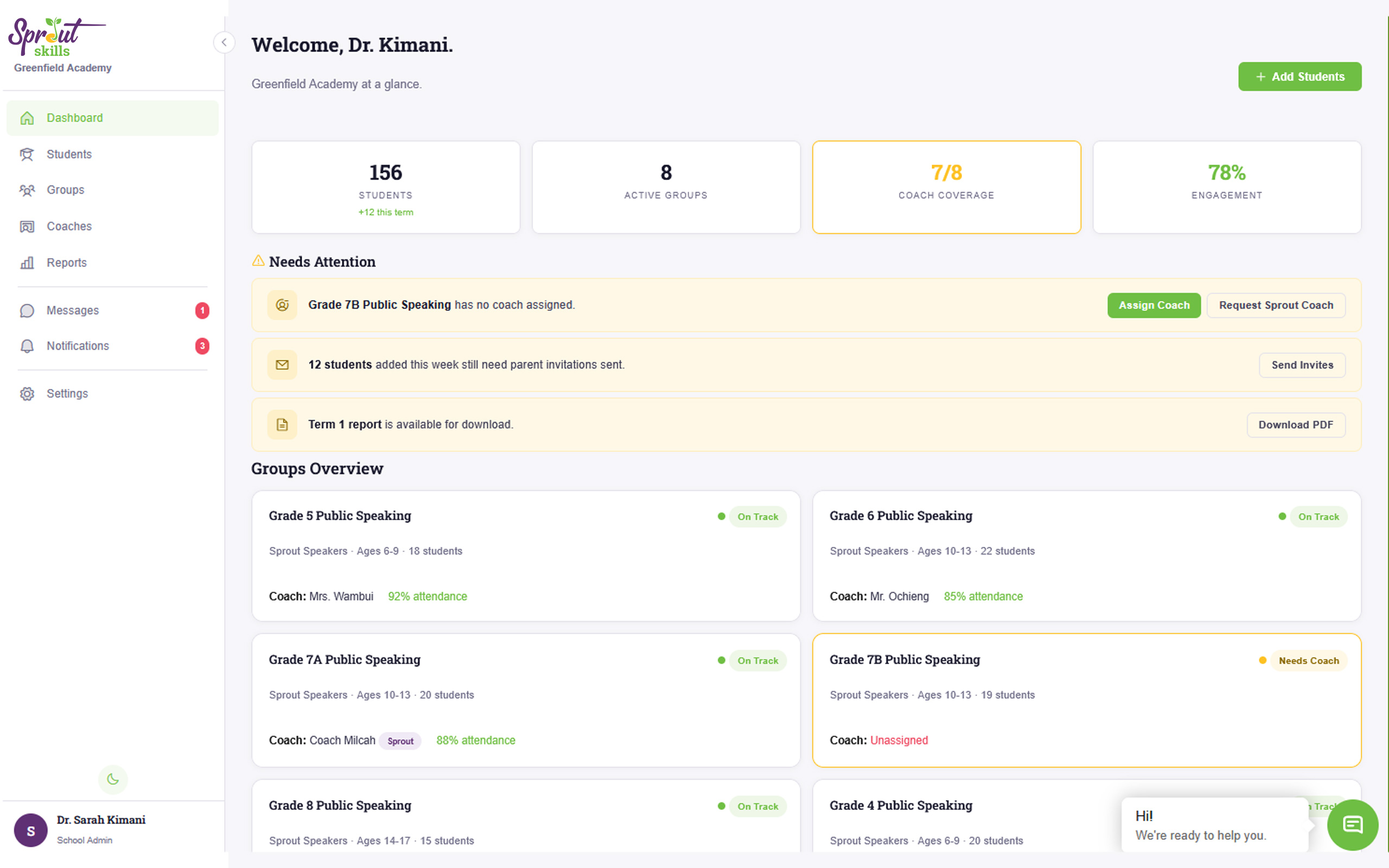Screen dimensions: 1389x868
Task: Click the Send Invites button
Action: [x=1302, y=365]
